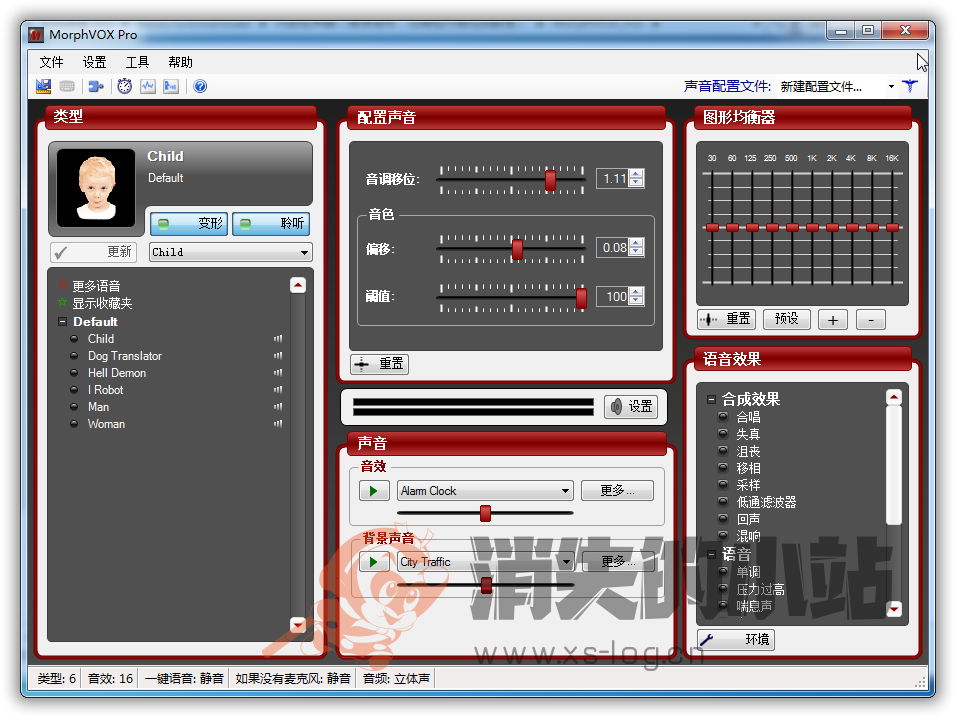Play the City Traffic background sound

tap(374, 561)
